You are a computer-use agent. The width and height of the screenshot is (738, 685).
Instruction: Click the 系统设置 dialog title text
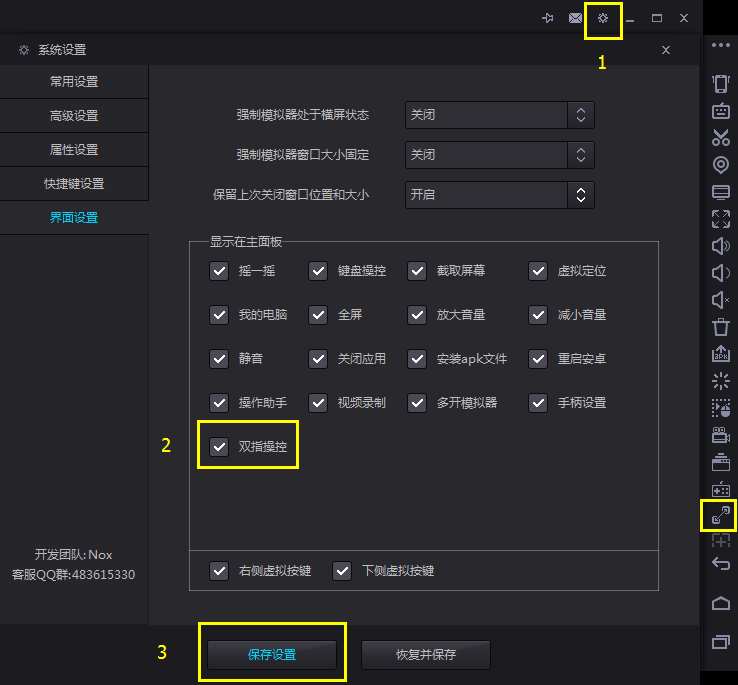(x=62, y=50)
